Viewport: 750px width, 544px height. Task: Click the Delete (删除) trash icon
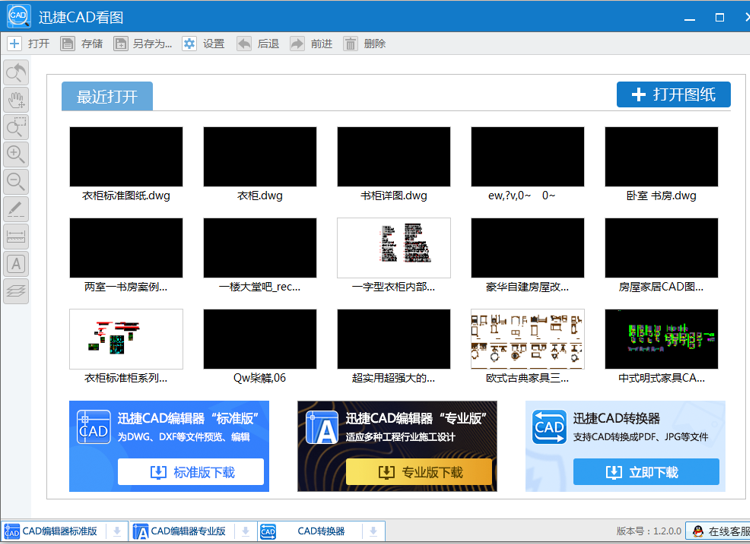(x=350, y=44)
